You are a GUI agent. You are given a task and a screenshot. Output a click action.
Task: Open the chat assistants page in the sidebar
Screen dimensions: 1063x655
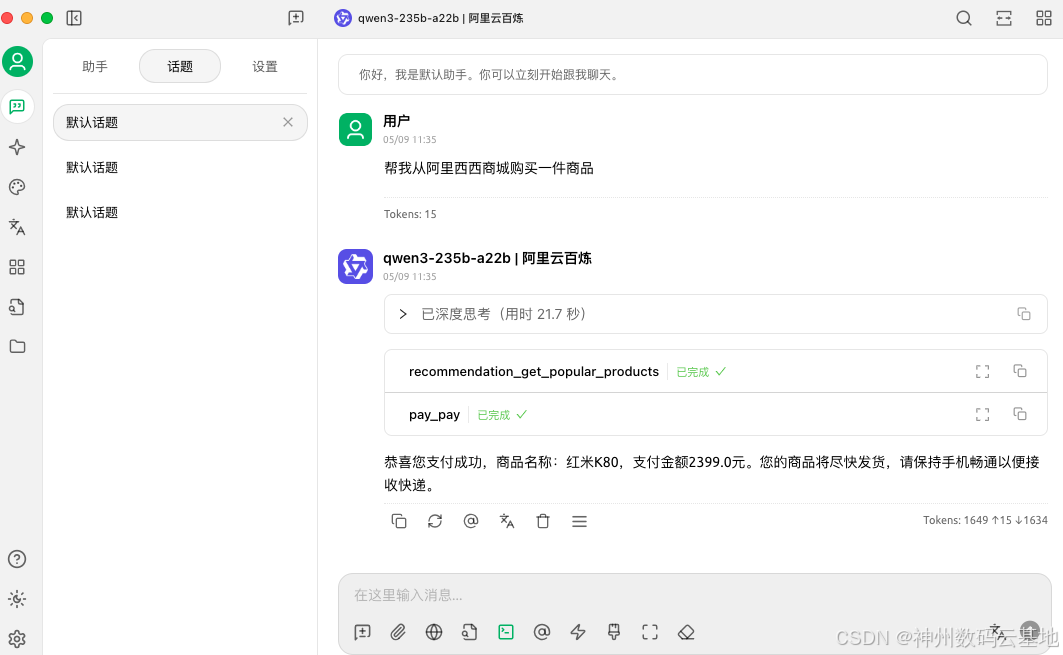point(18,106)
